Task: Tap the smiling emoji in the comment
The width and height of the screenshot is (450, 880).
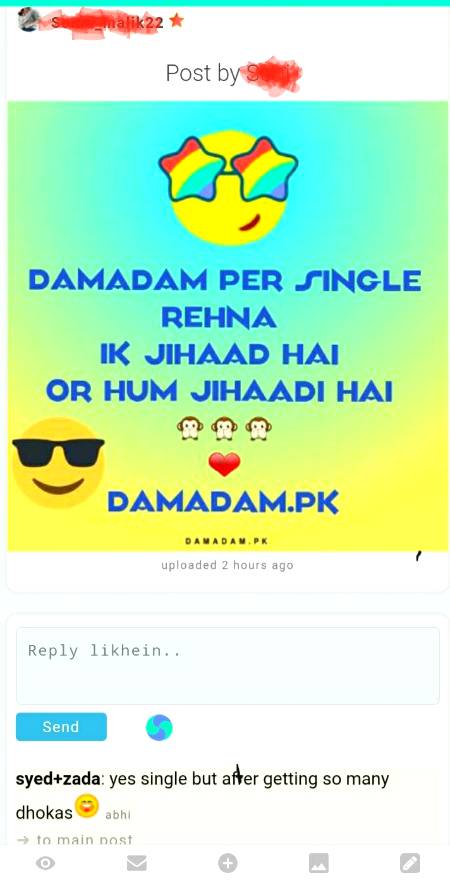Action: click(x=87, y=806)
